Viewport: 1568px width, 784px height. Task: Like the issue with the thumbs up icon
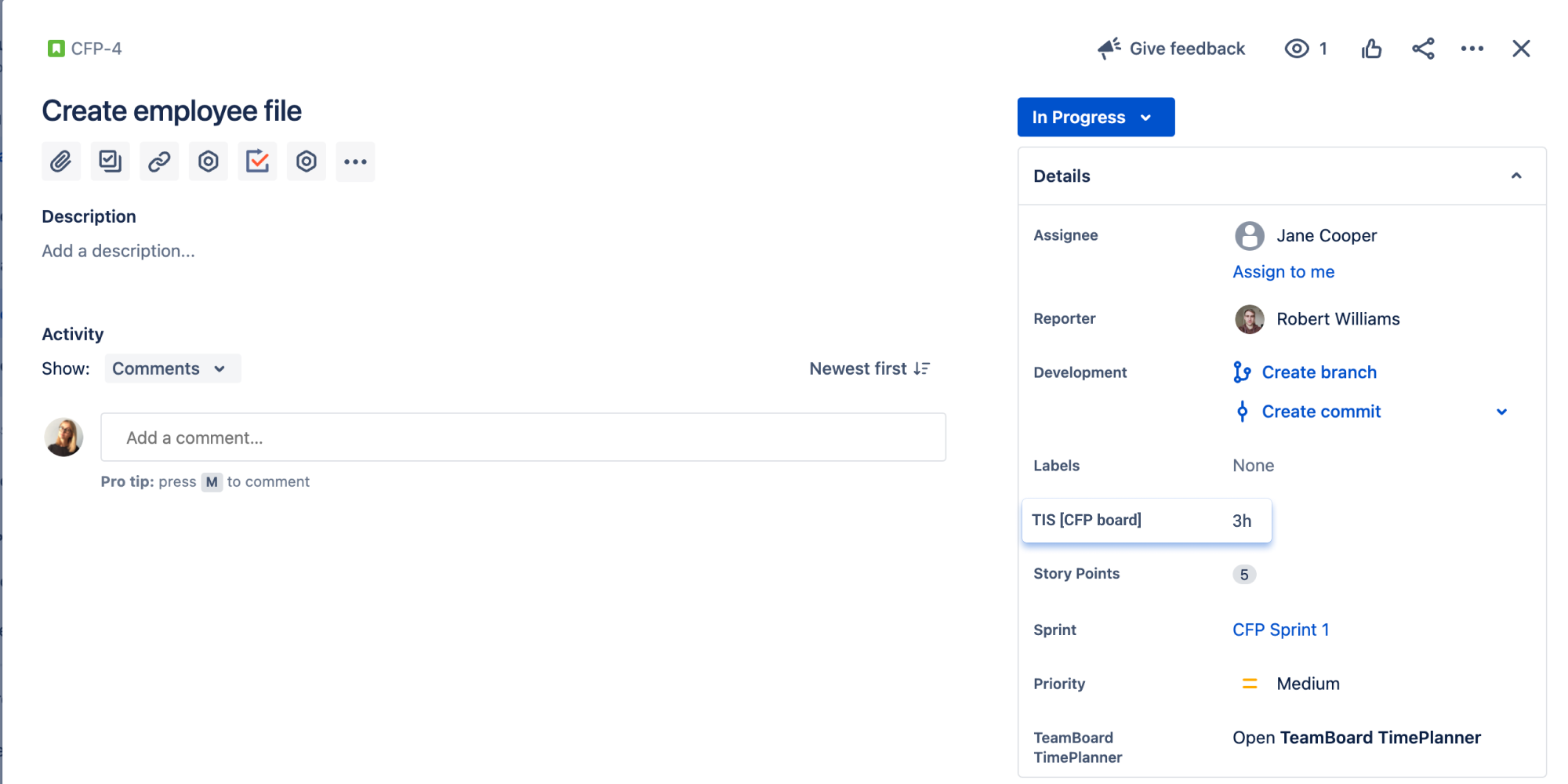pyautogui.click(x=1371, y=48)
